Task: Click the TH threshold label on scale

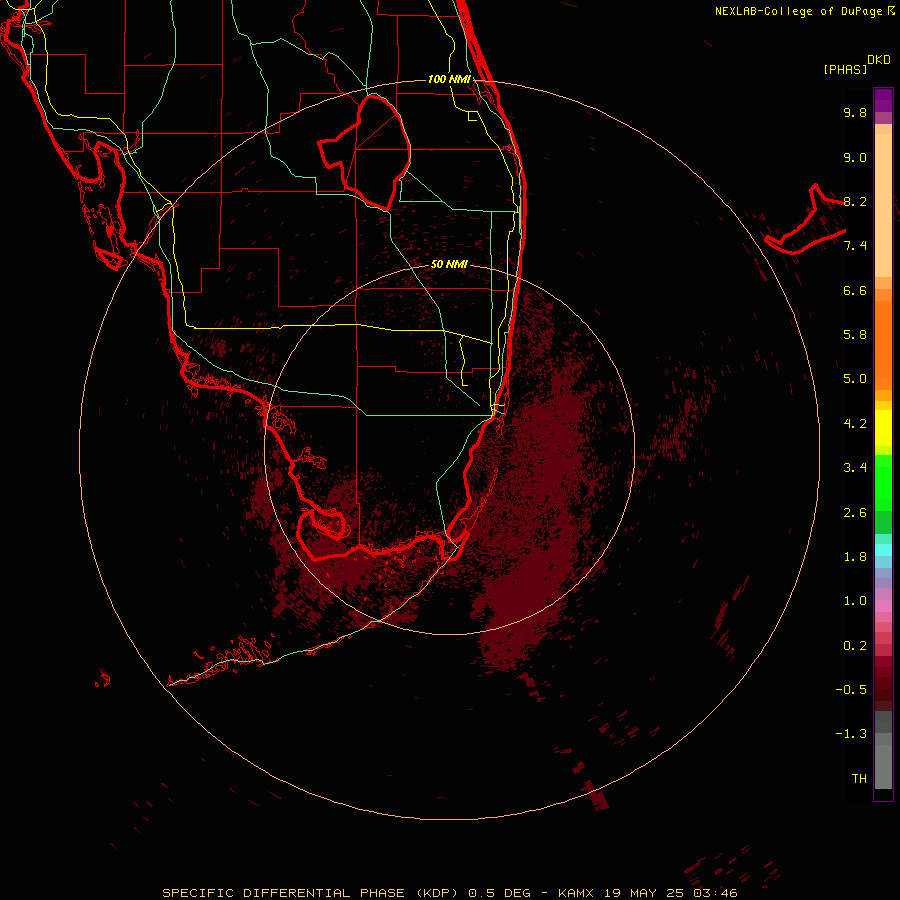Action: [859, 779]
